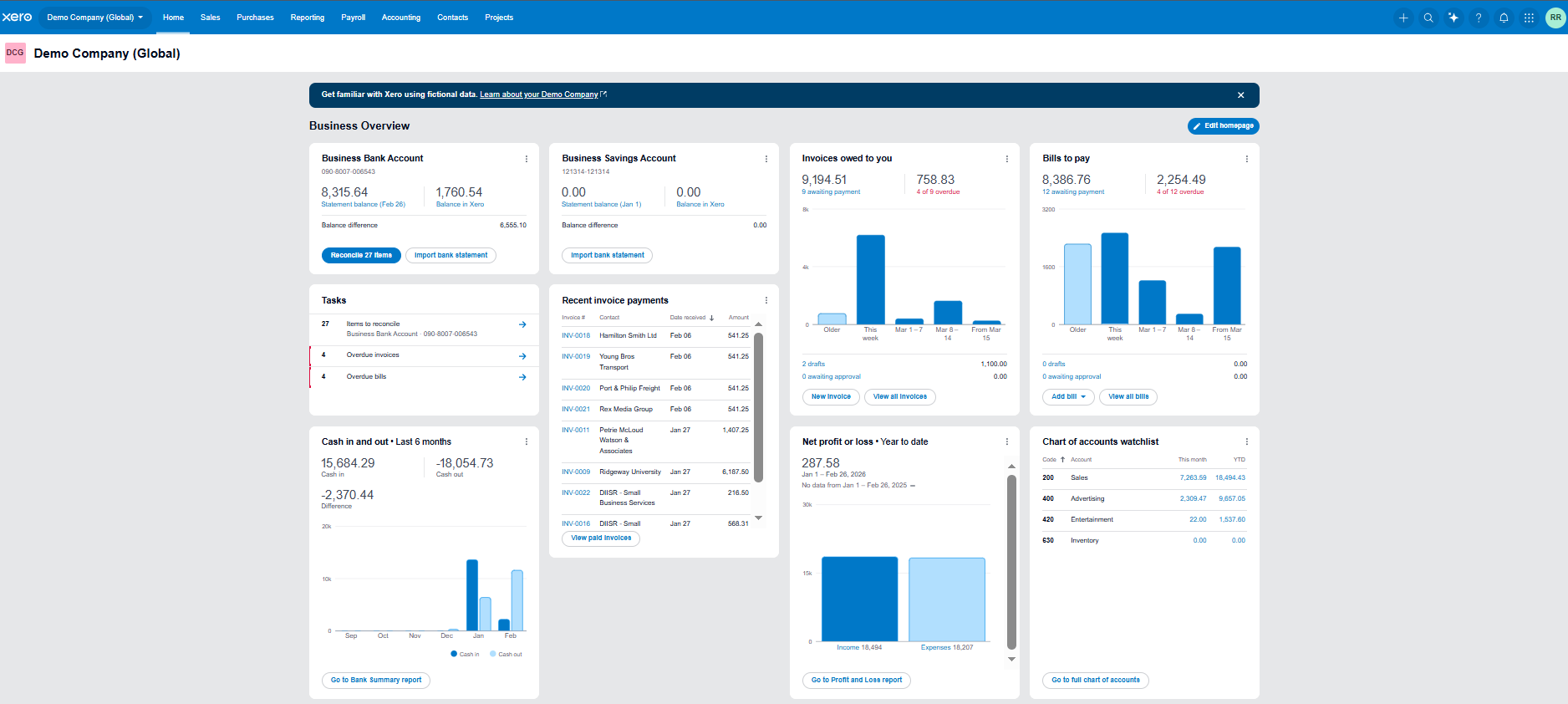View notifications via the bell icon
This screenshot has height=704, width=1568.
1504,18
